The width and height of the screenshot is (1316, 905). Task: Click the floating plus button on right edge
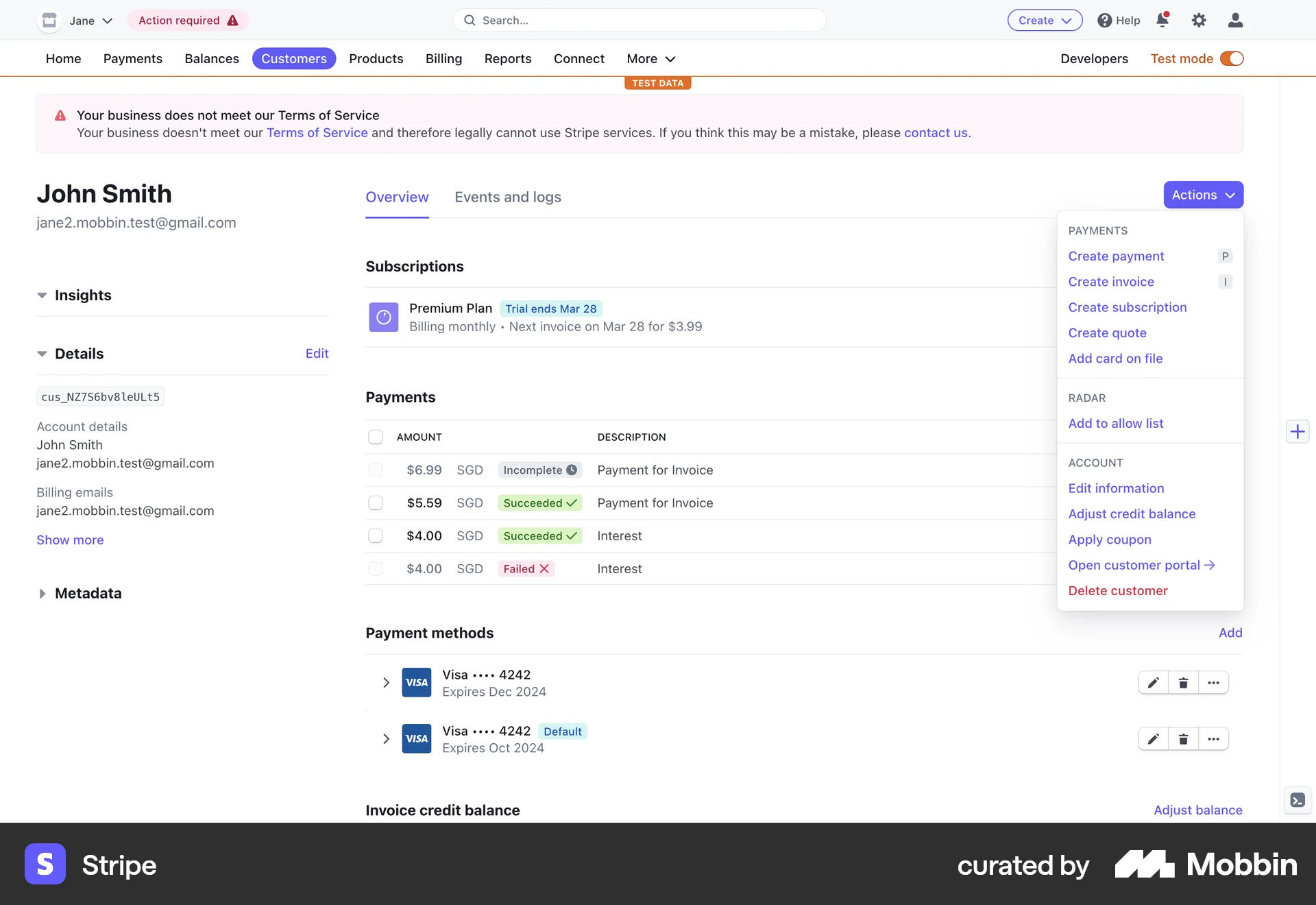click(1297, 431)
